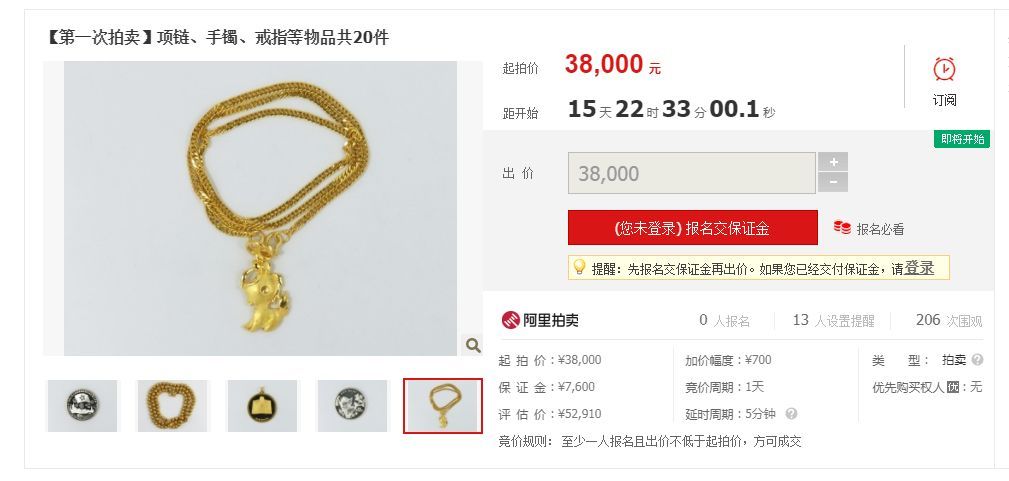Click the help icon beside 延时周期 5分钟
This screenshot has width=1009, height=481.
point(791,414)
